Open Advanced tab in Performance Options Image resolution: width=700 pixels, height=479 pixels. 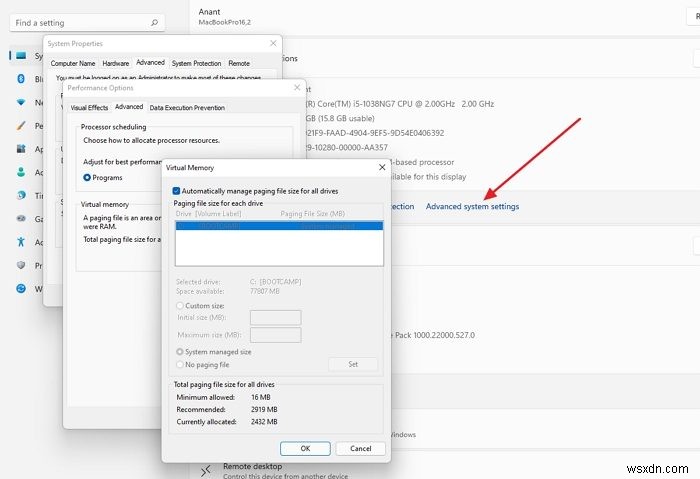(x=129, y=107)
